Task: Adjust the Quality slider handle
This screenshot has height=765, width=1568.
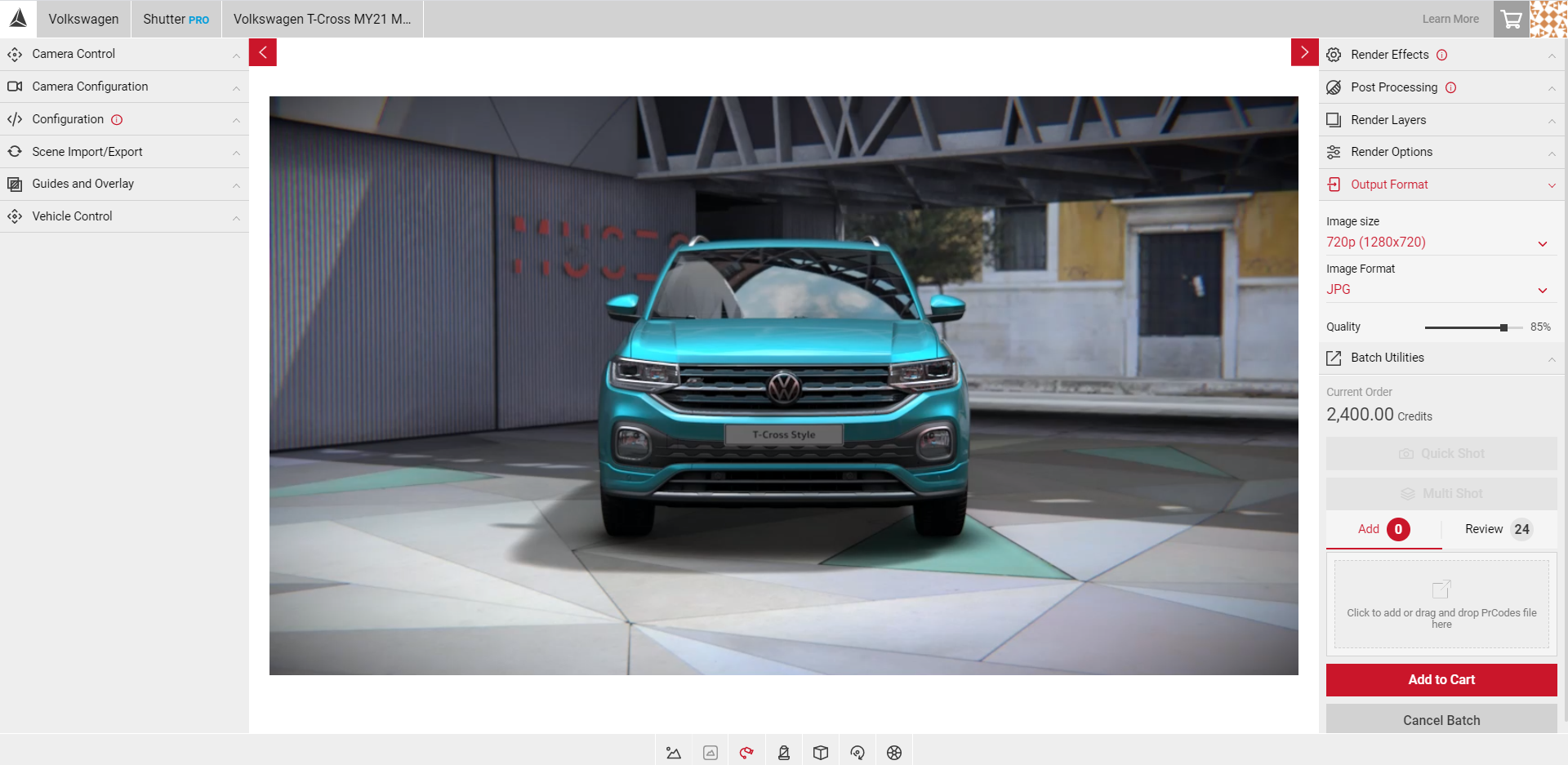Action: pos(1503,327)
